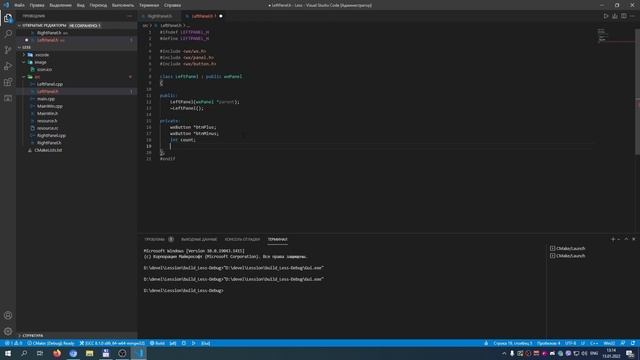Open the Extensions view in activity bar
Screen dimensions: 640x360
point(8,82)
